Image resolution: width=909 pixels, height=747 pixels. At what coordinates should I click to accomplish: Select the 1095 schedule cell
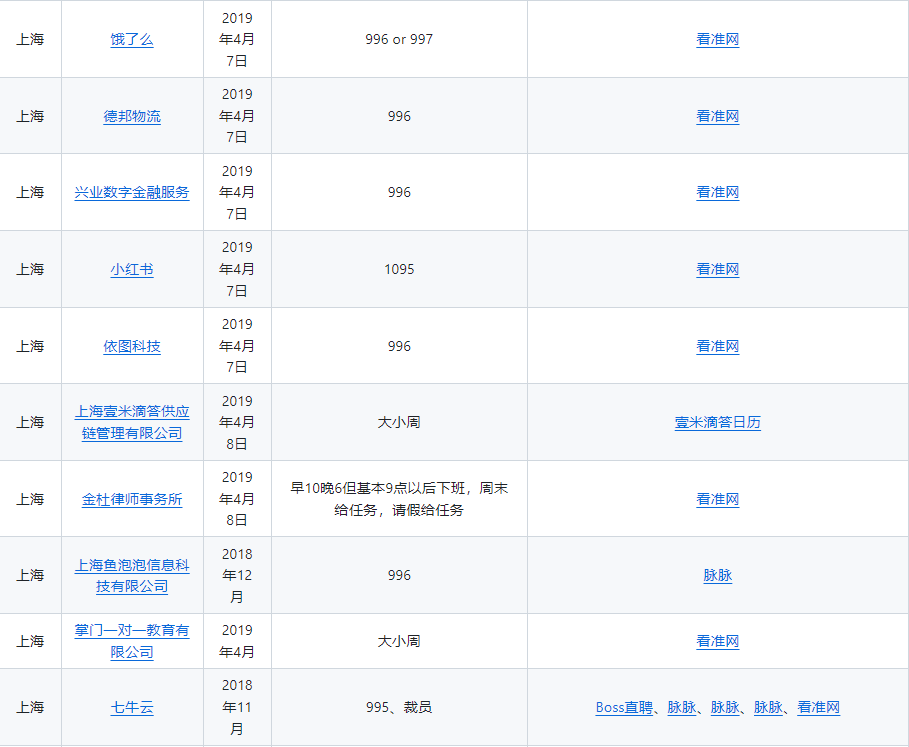click(x=399, y=269)
